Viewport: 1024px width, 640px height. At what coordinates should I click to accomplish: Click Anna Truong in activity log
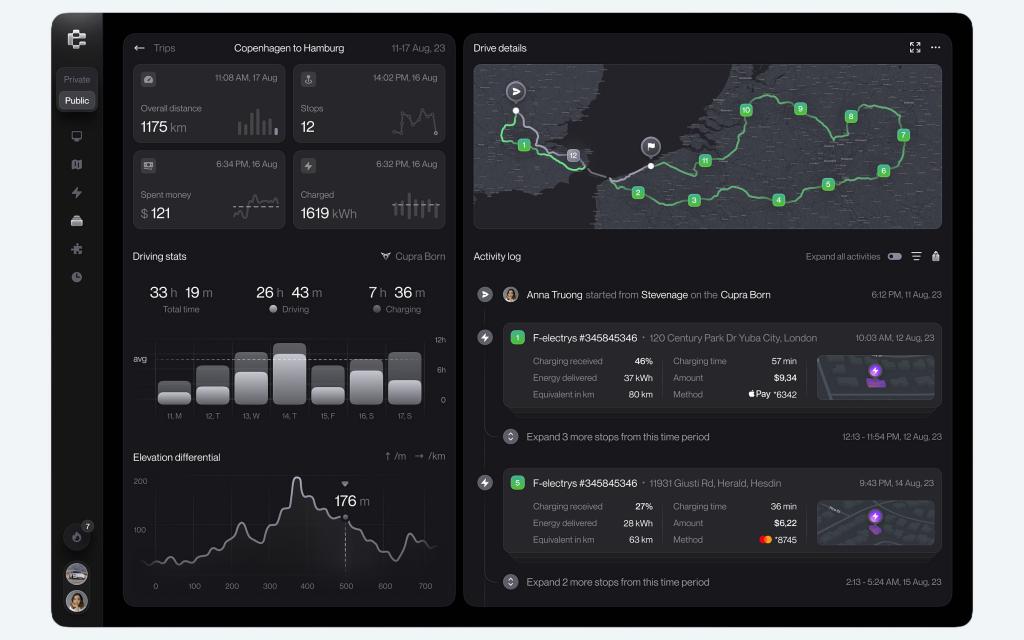pos(554,295)
